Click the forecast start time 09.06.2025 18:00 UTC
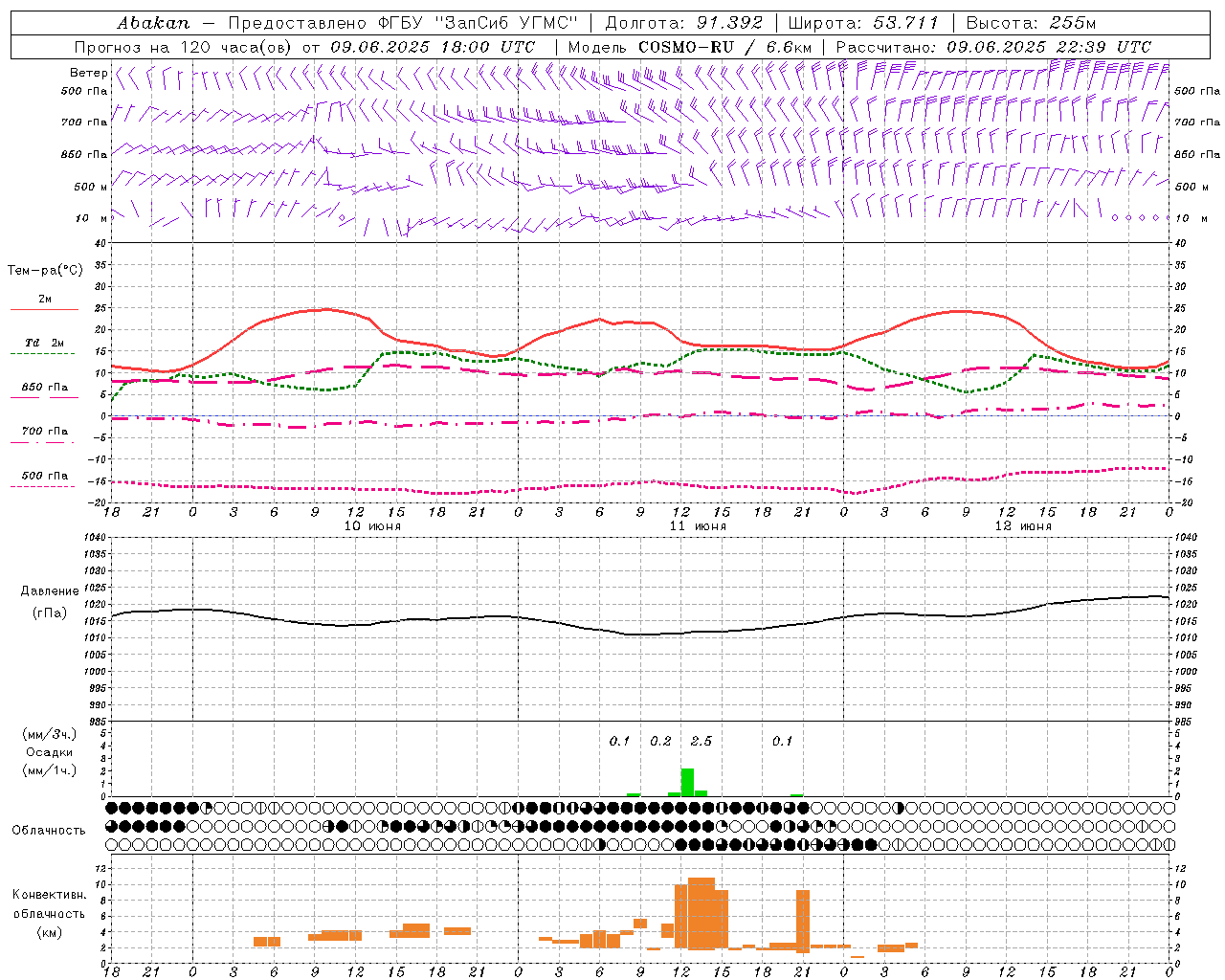1225x980 pixels. (x=433, y=47)
